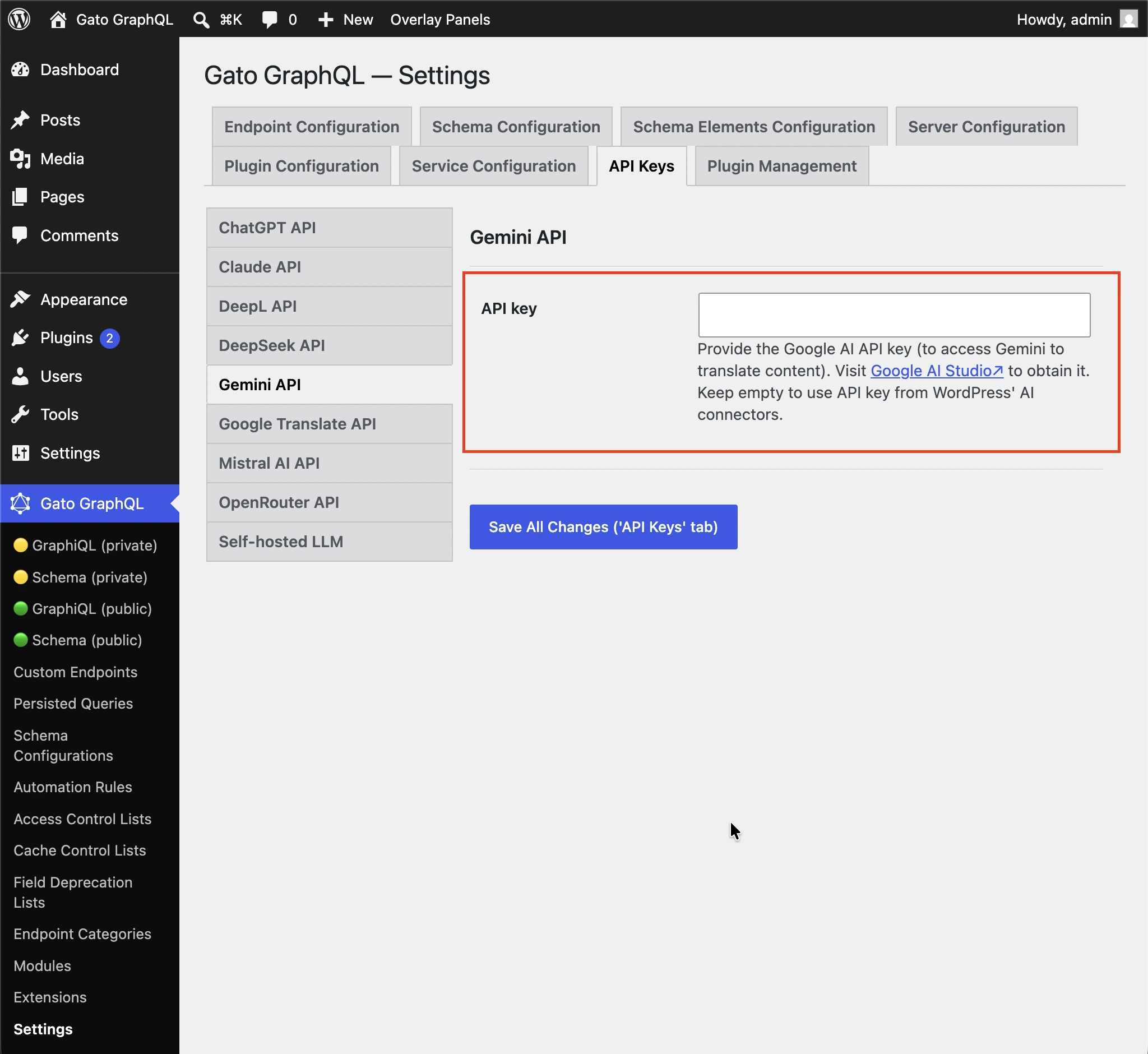Click the home icon beside Gato GraphQL
The height and width of the screenshot is (1054, 1148).
point(58,20)
